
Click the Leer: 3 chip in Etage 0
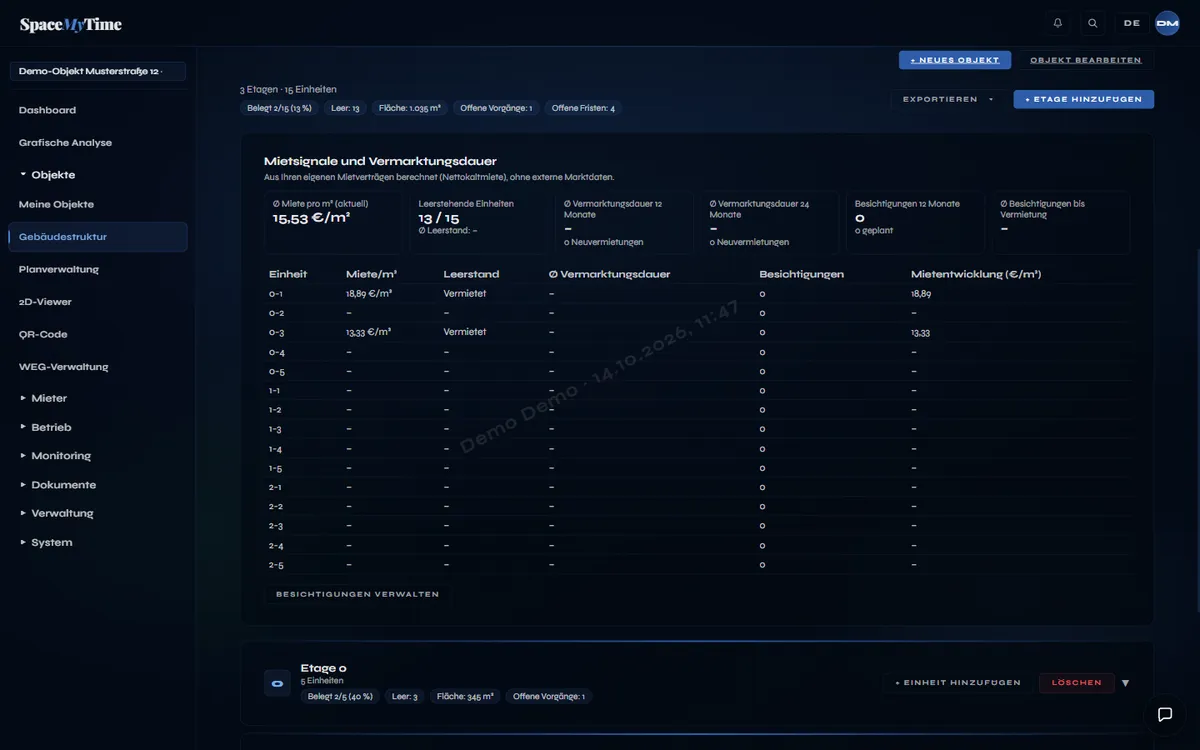[x=404, y=696]
